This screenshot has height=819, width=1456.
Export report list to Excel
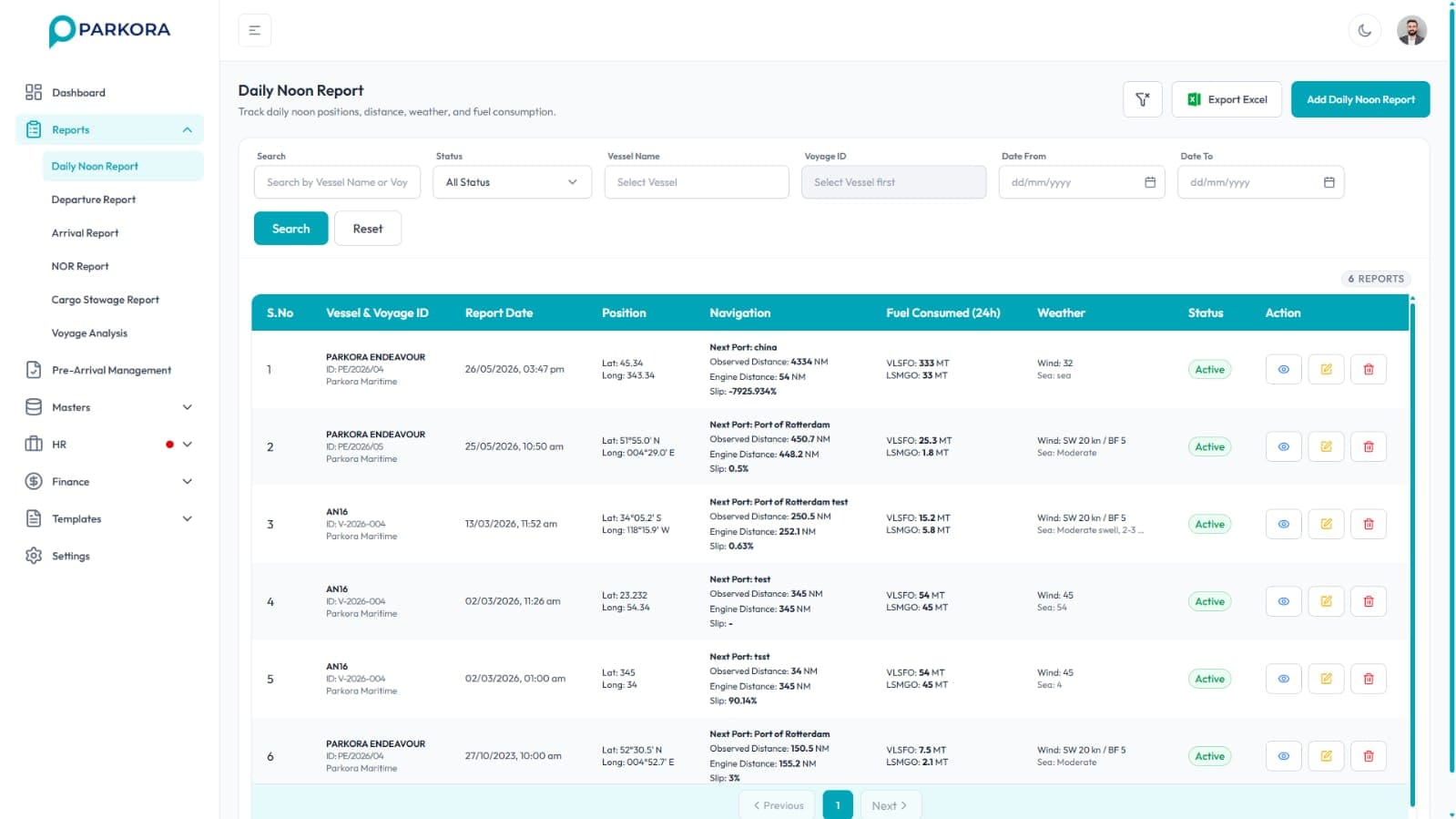click(x=1227, y=99)
